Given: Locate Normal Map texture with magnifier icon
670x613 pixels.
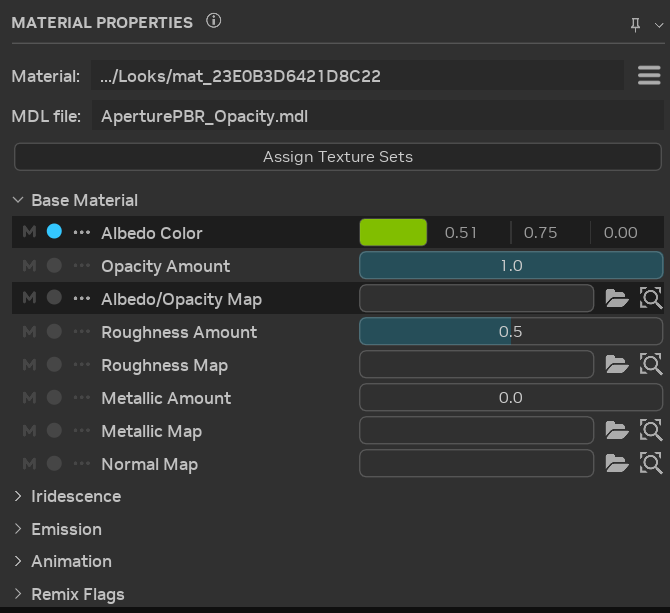Looking at the screenshot, I should click(651, 464).
